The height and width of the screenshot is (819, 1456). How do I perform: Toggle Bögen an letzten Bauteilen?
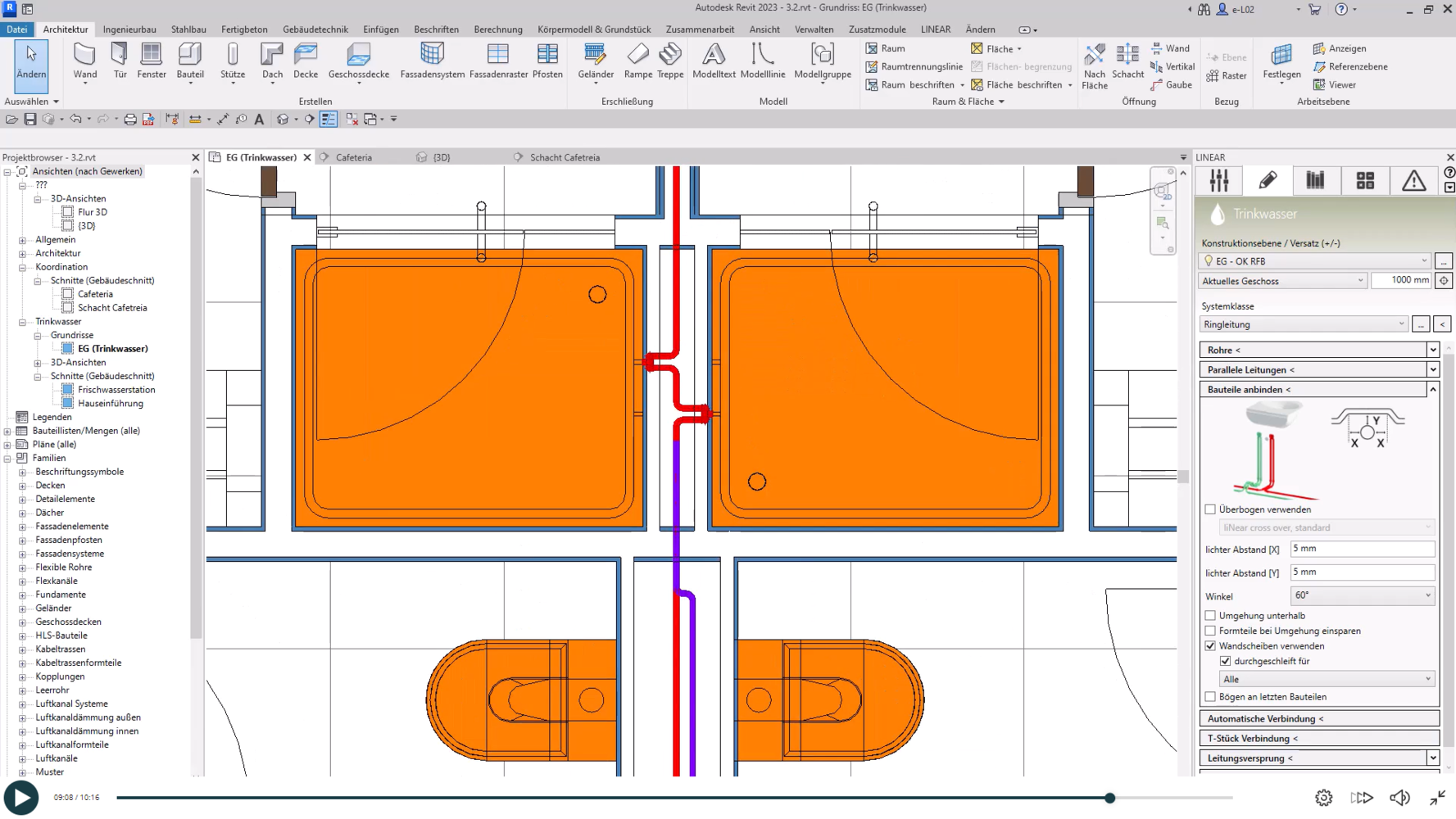pos(1210,697)
